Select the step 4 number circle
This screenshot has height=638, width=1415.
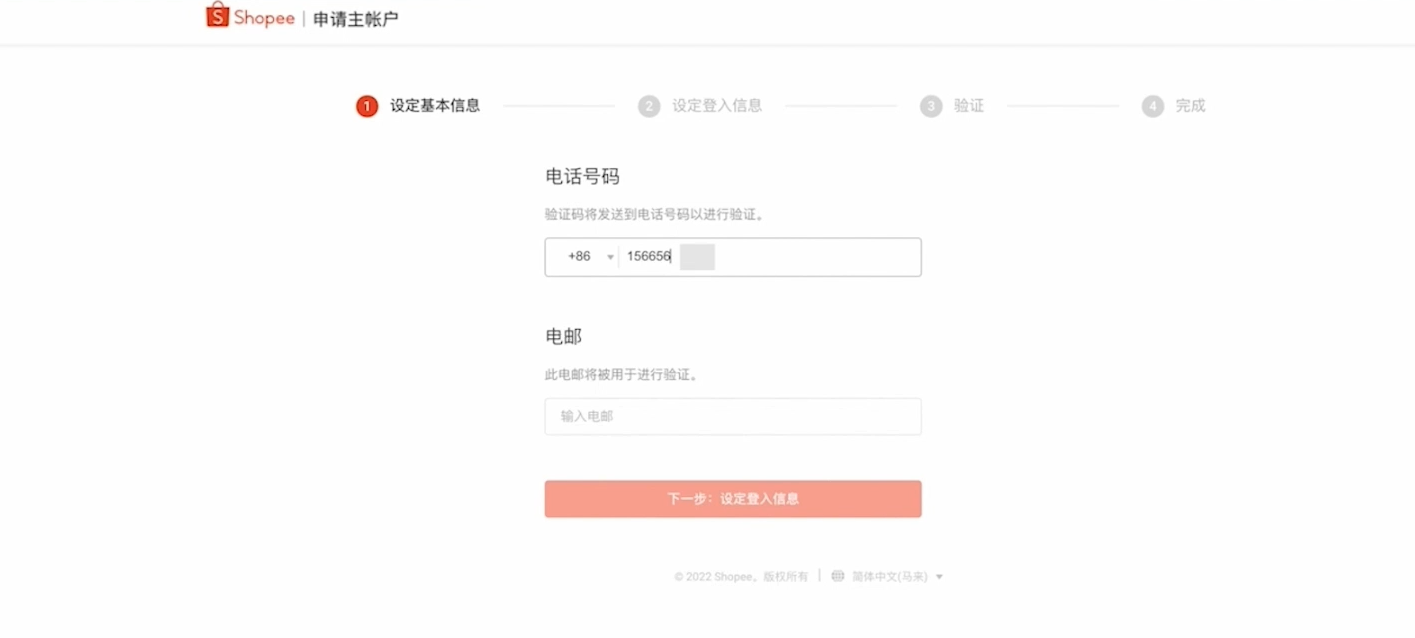(1153, 106)
